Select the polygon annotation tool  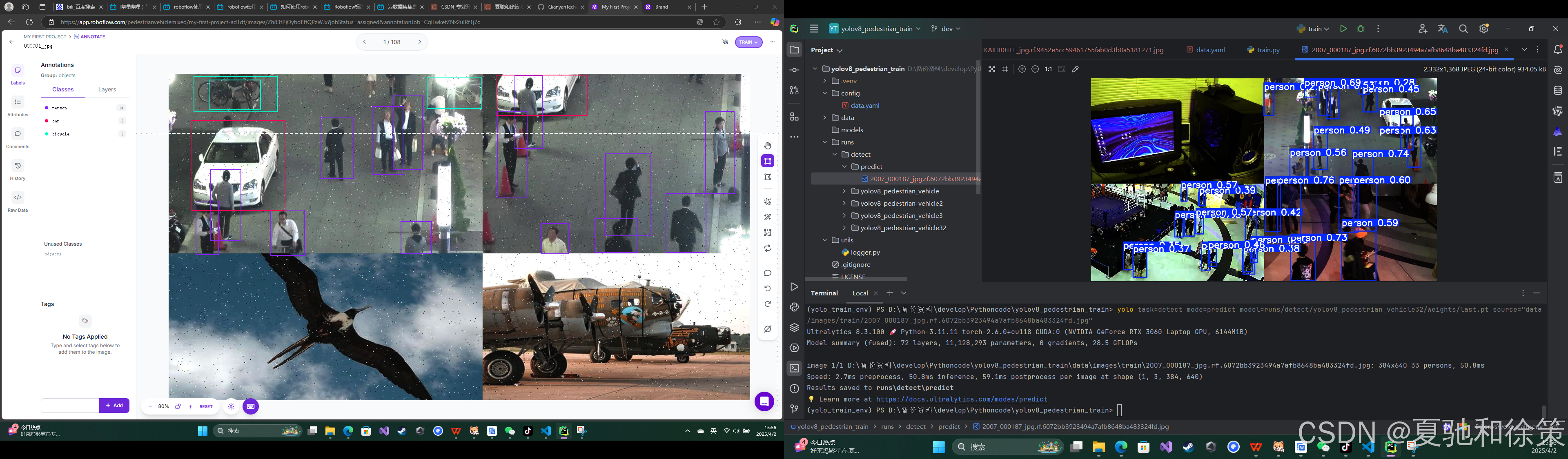click(x=768, y=177)
